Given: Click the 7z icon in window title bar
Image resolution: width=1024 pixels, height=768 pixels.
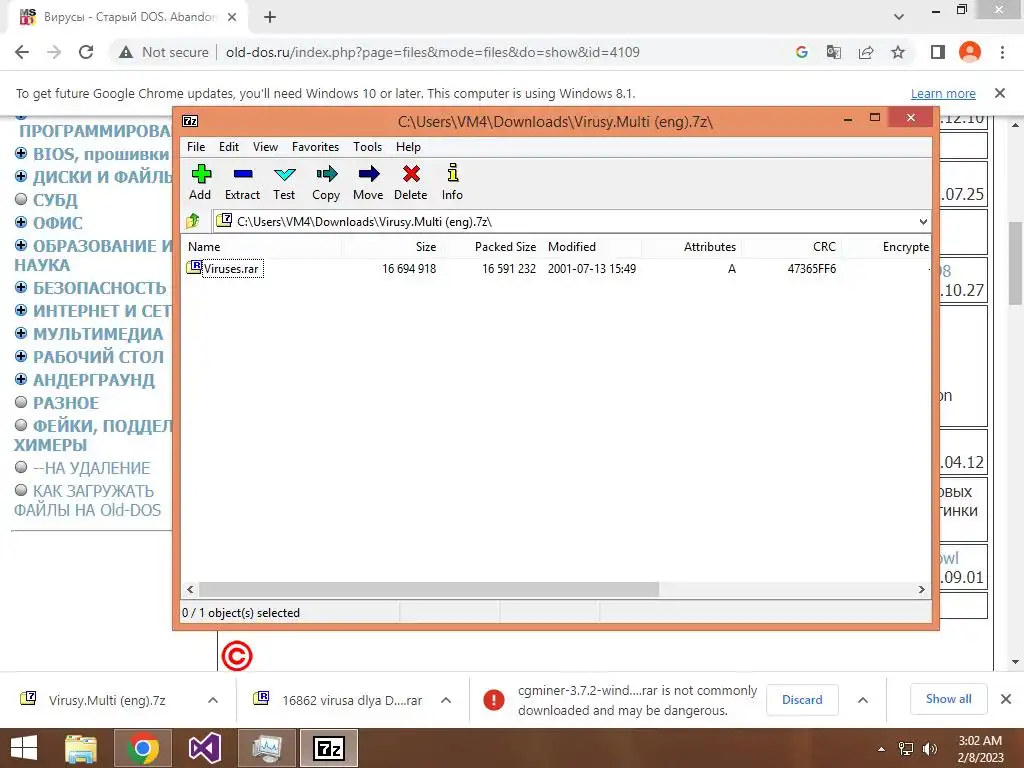Looking at the screenshot, I should 190,121.
